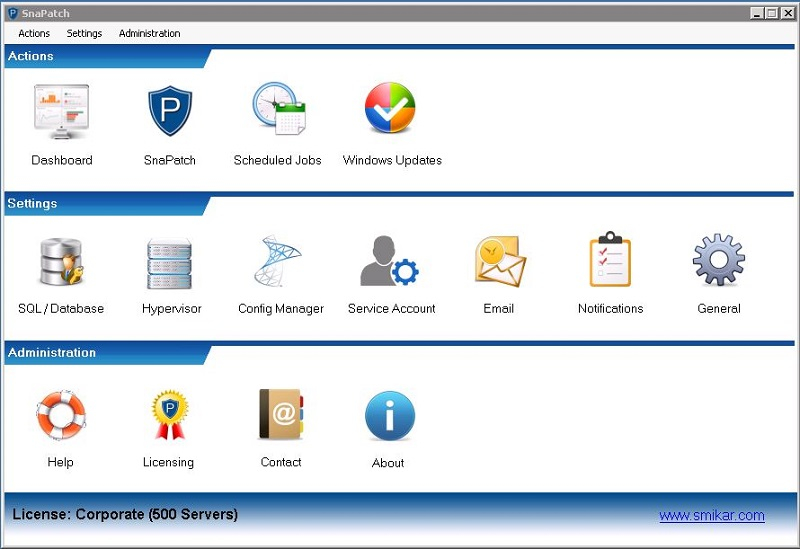Open Hypervisor server stack icon
The height and width of the screenshot is (549, 800).
[x=169, y=263]
